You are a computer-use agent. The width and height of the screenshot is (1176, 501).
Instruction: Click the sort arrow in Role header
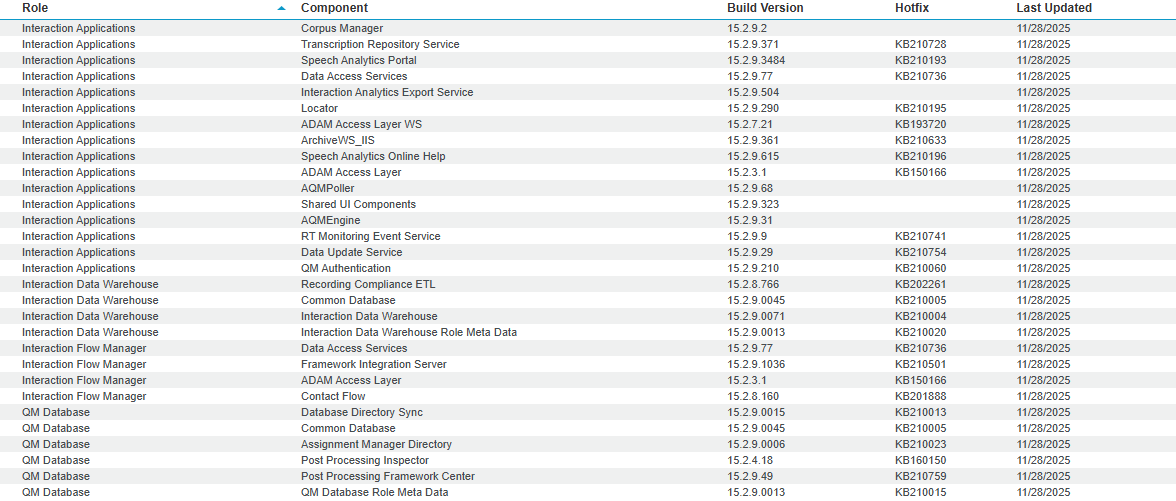[282, 8]
